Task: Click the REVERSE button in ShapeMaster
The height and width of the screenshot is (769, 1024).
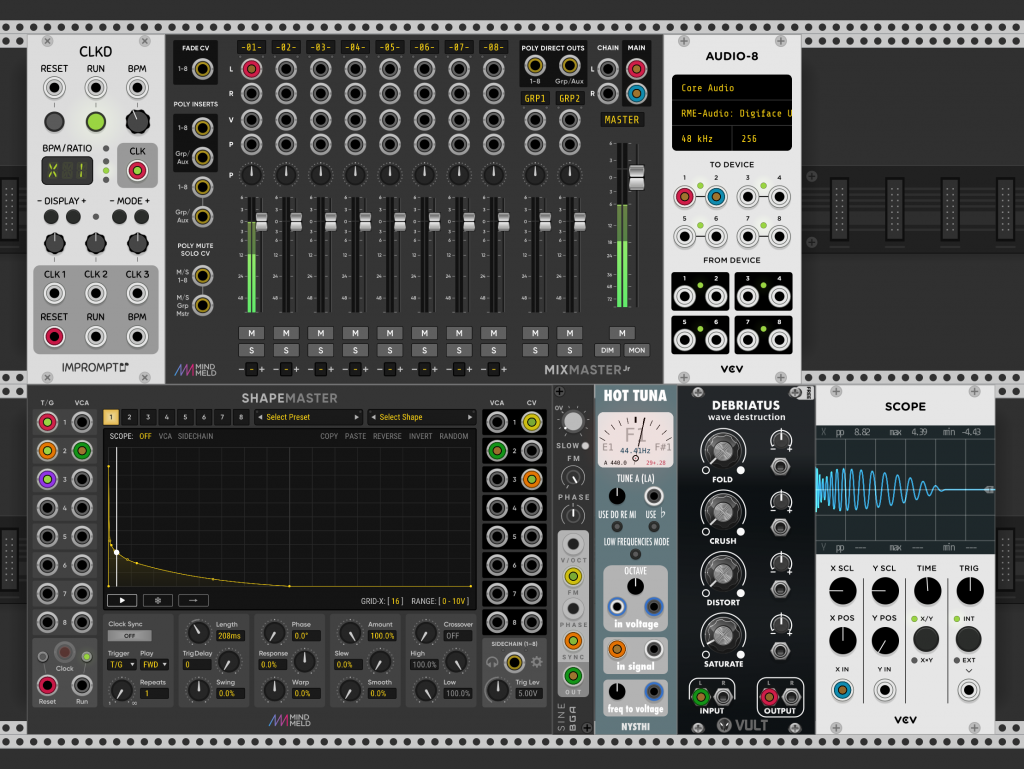Action: click(387, 436)
